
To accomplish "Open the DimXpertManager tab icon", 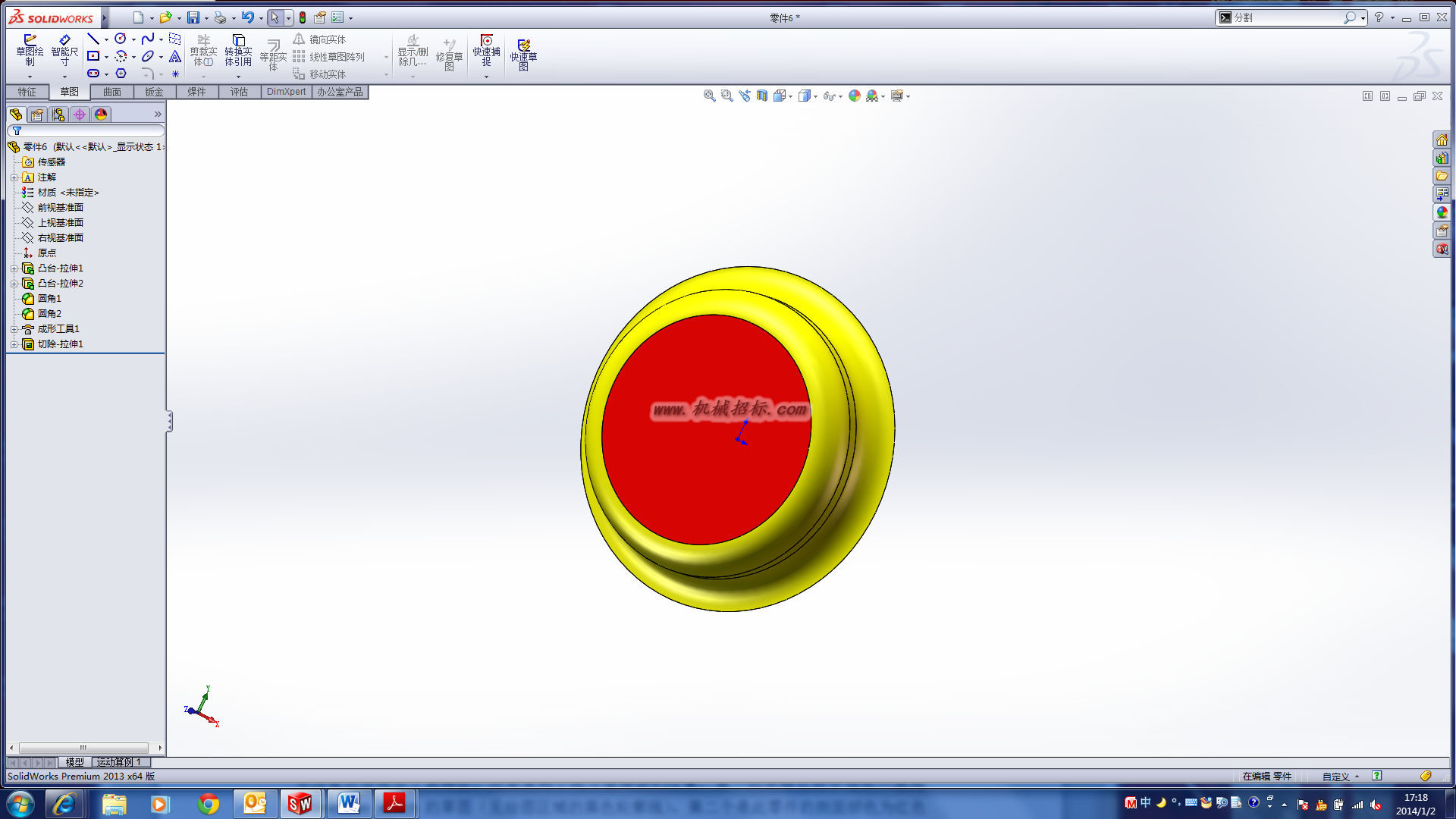I will [x=80, y=115].
